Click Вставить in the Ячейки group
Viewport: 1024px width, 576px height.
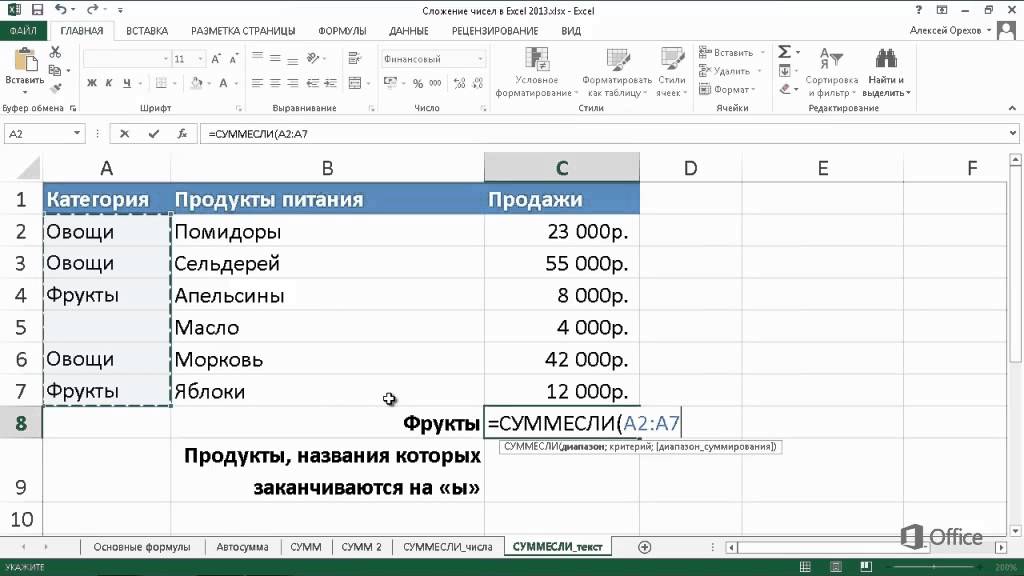tap(731, 52)
